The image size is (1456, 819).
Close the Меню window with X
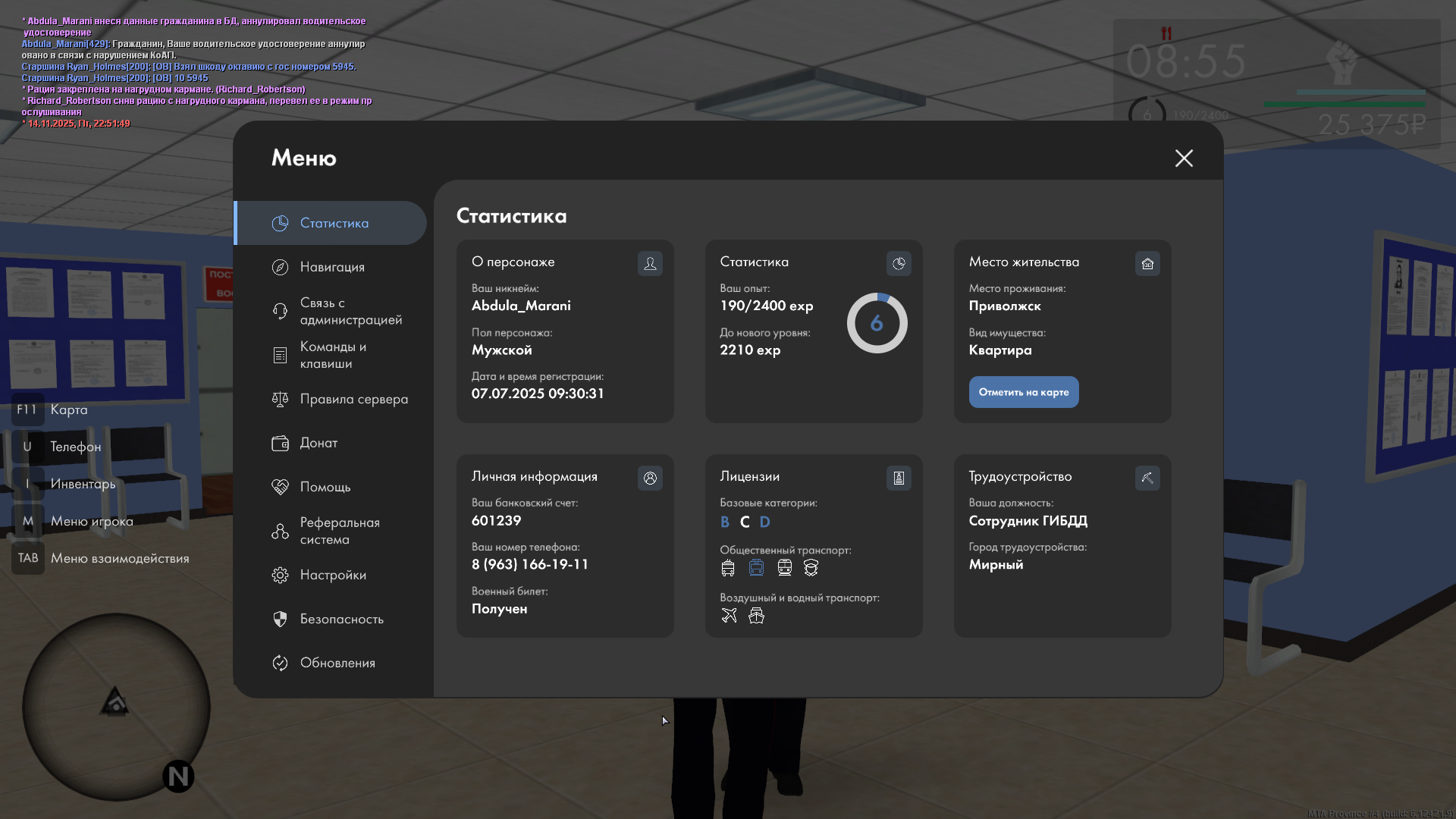pos(1184,158)
